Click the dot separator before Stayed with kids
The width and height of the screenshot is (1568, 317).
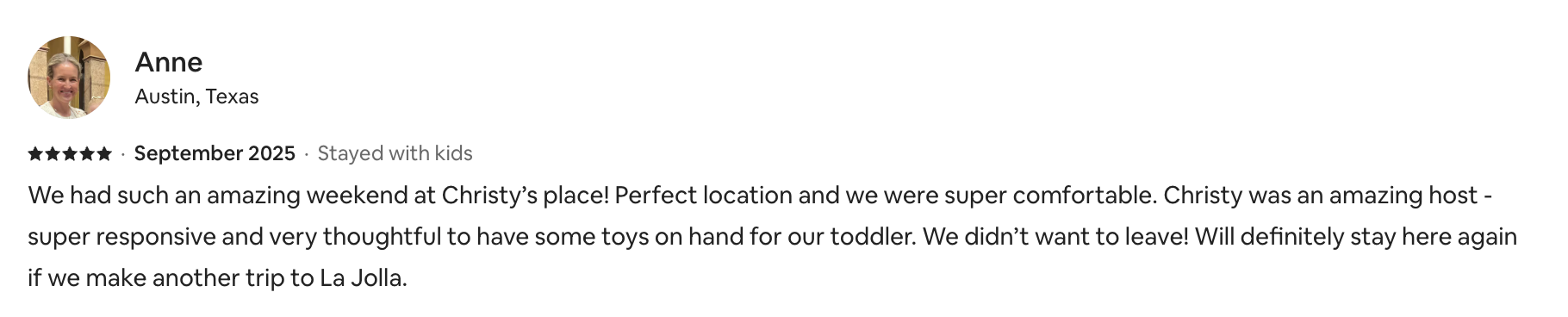coord(306,154)
